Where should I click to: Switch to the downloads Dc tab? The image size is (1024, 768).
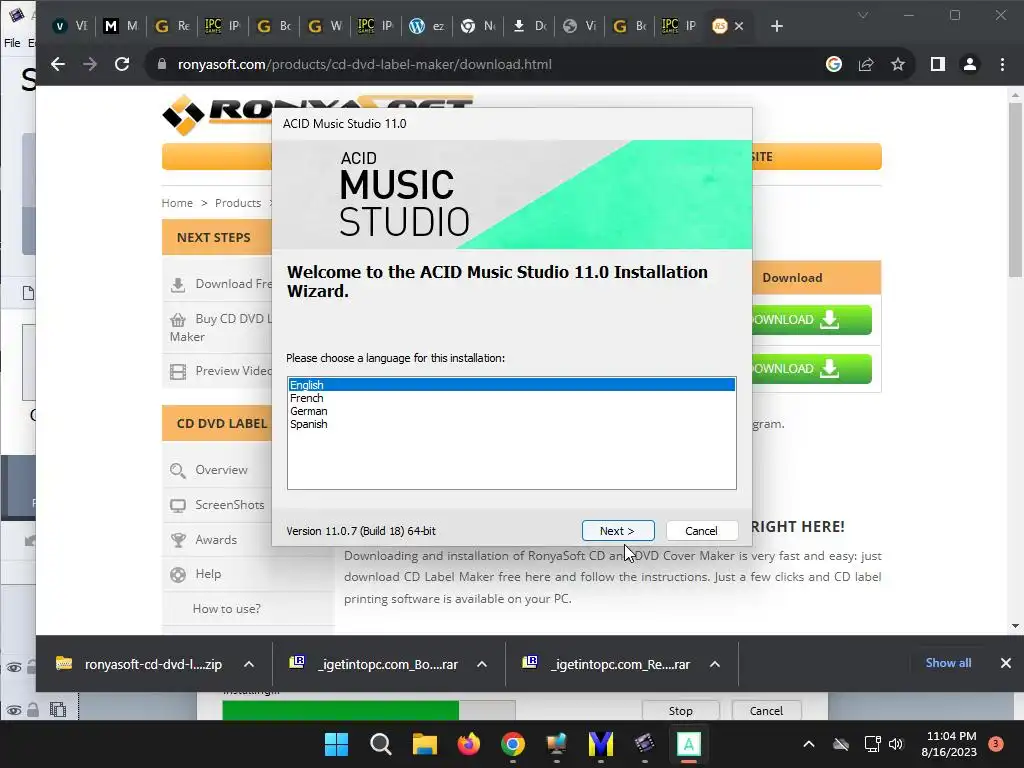tap(529, 26)
